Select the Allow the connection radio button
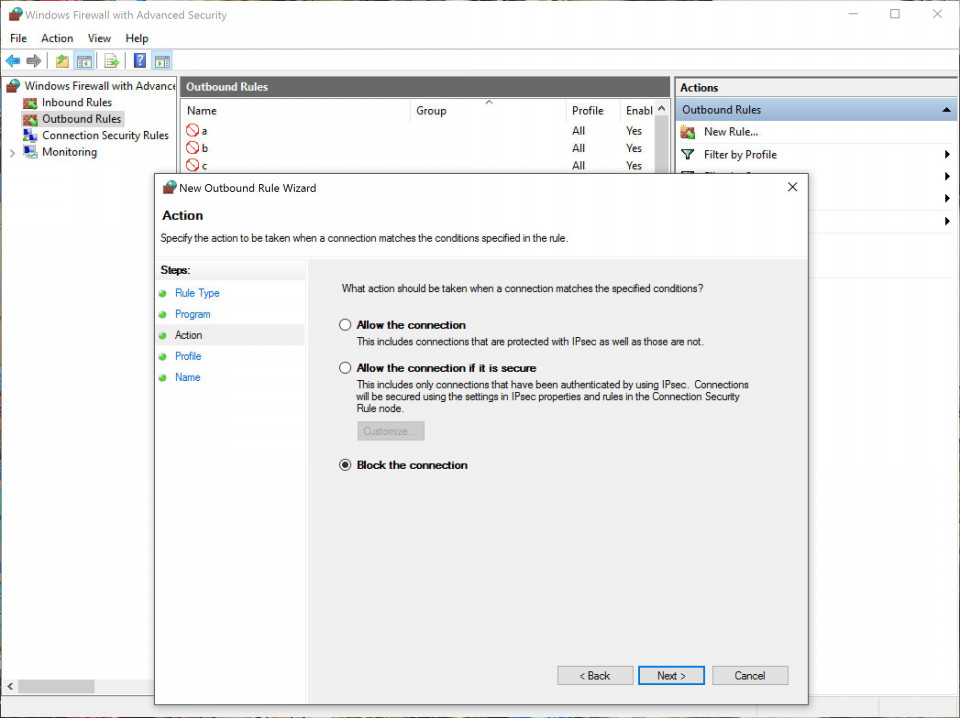The height and width of the screenshot is (718, 960). tap(345, 325)
